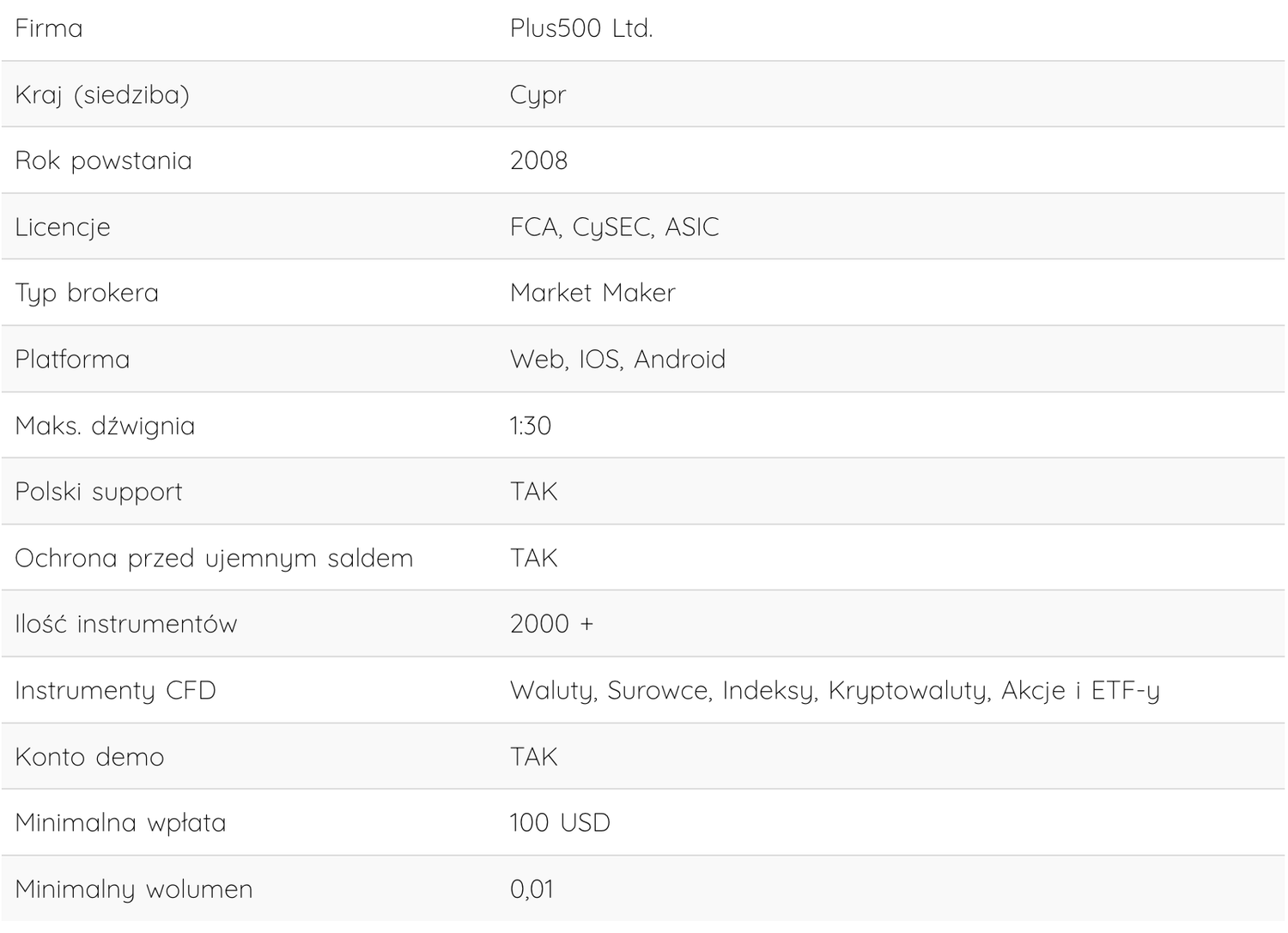1288x933 pixels.
Task: Click the 'Ochrona przed ujemnym saldem' label
Action: (x=214, y=559)
